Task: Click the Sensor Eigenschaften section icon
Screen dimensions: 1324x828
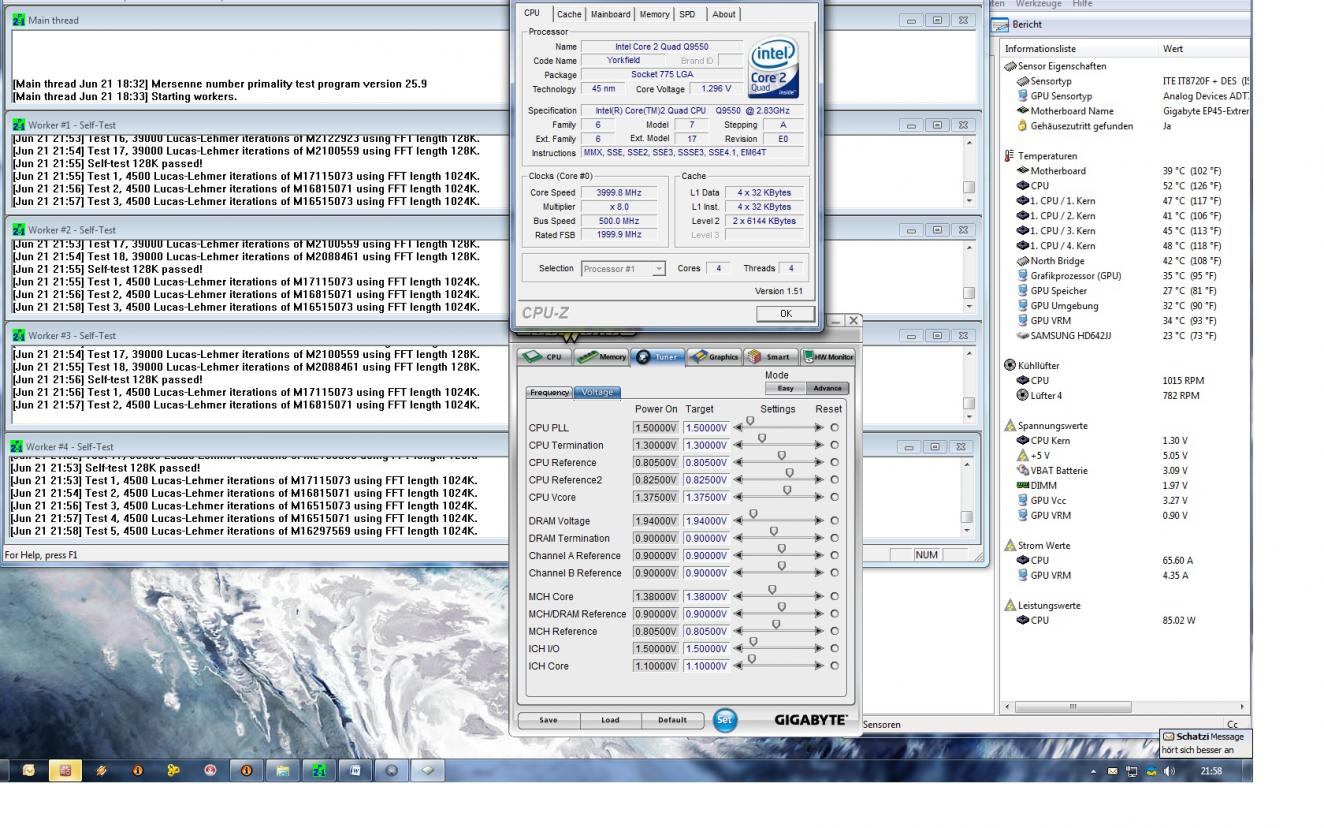Action: [x=1011, y=66]
